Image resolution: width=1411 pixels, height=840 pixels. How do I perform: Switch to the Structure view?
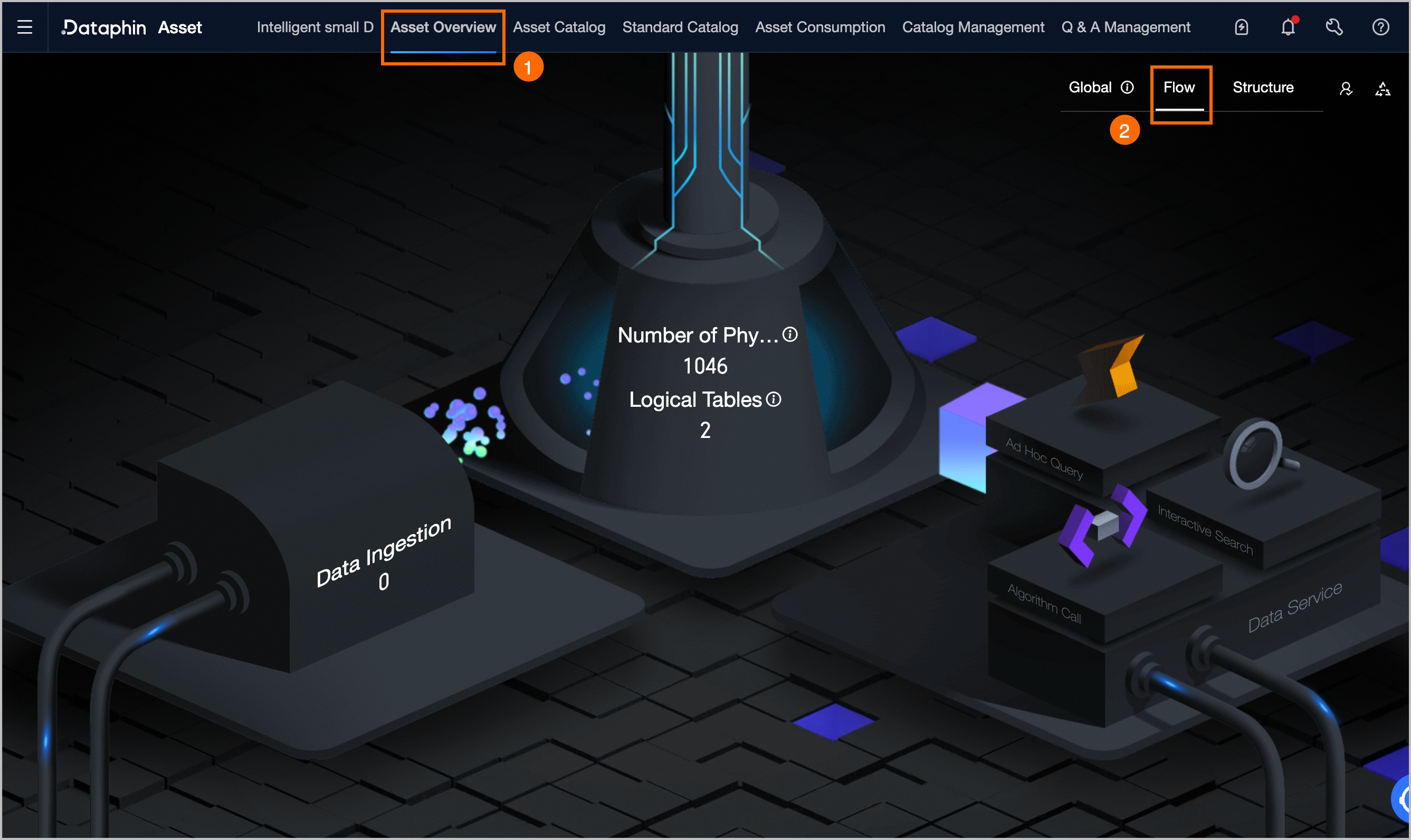click(1263, 87)
